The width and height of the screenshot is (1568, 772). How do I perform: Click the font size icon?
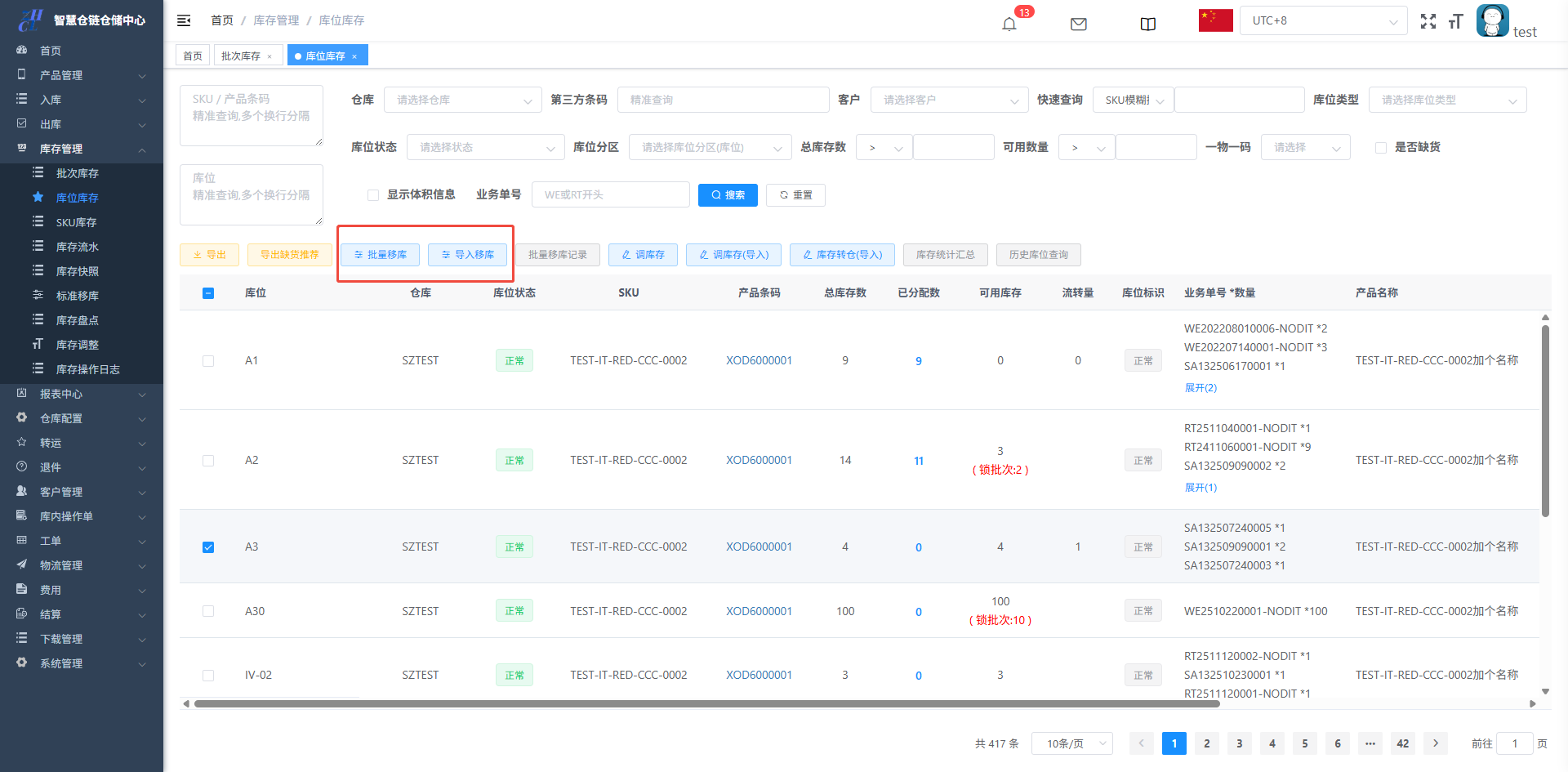[x=1455, y=21]
